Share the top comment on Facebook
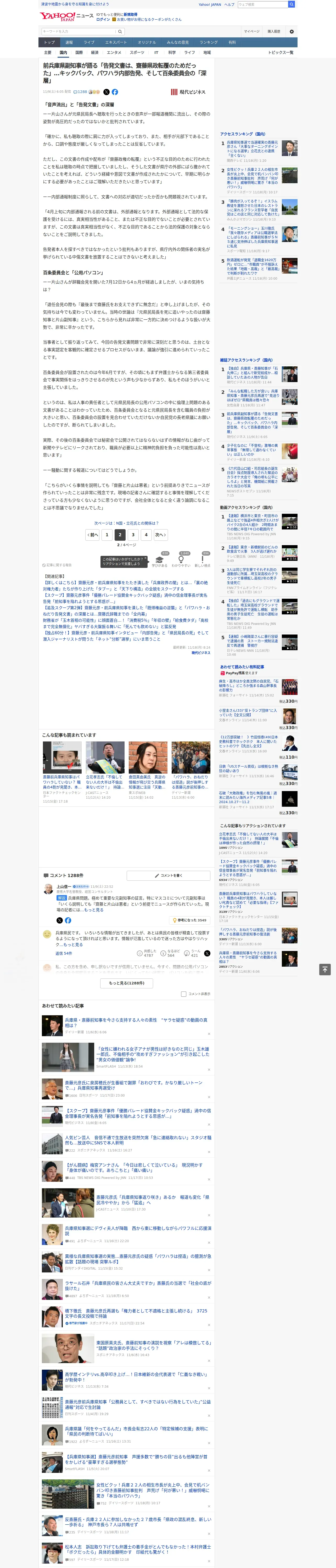The height and width of the screenshot is (1568, 336). [x=68, y=920]
